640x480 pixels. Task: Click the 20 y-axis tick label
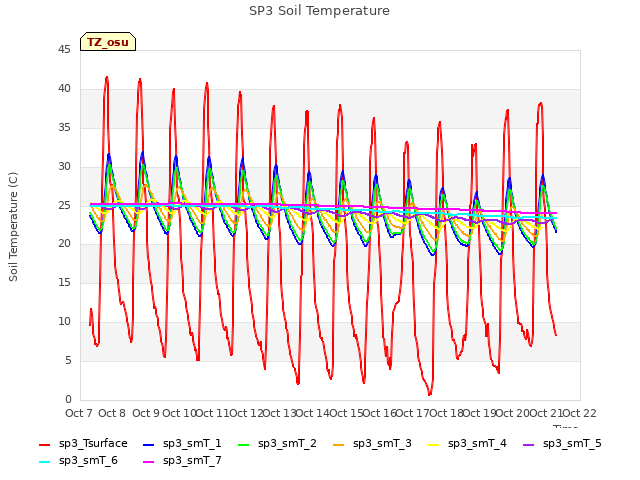[x=64, y=244]
